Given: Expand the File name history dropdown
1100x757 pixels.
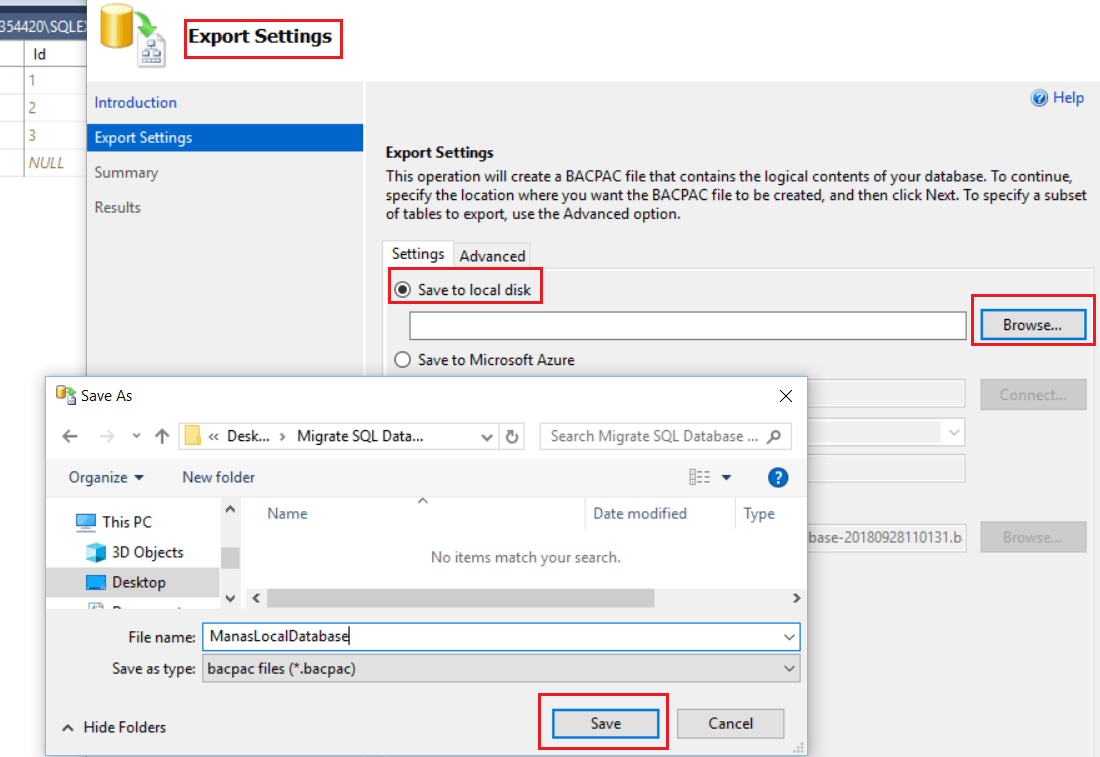Looking at the screenshot, I should [x=789, y=637].
